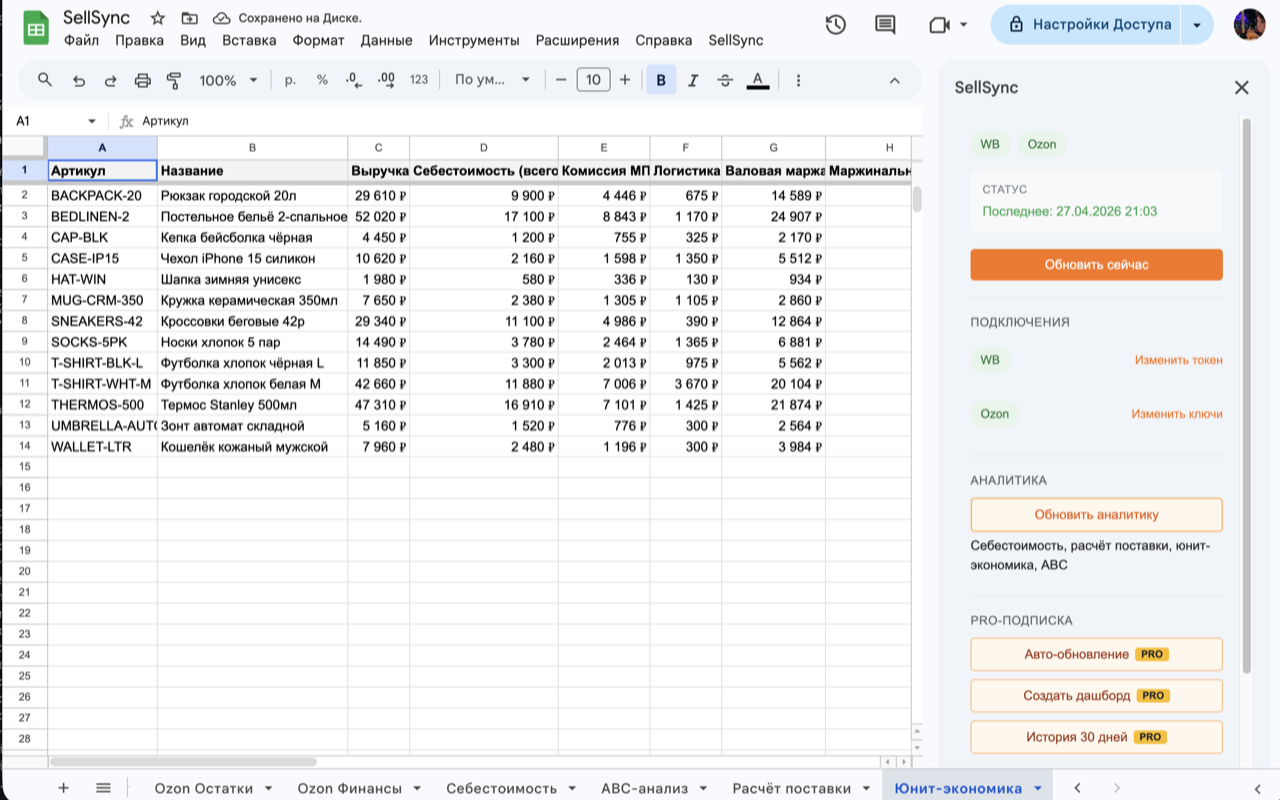Toggle bold formatting
Viewport: 1280px width, 800px height.
(661, 80)
